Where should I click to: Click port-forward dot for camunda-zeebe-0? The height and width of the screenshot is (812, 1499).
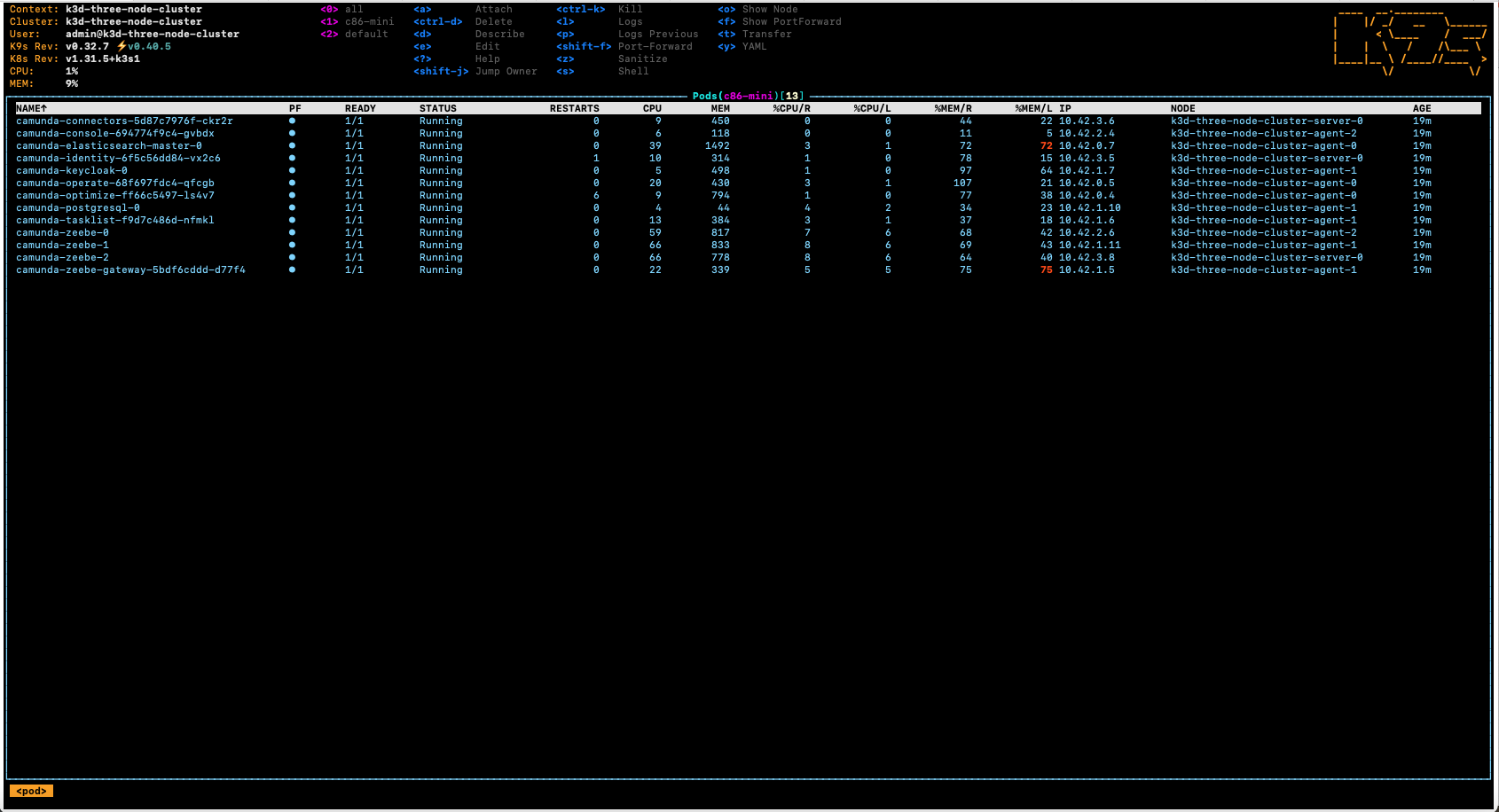click(x=292, y=232)
